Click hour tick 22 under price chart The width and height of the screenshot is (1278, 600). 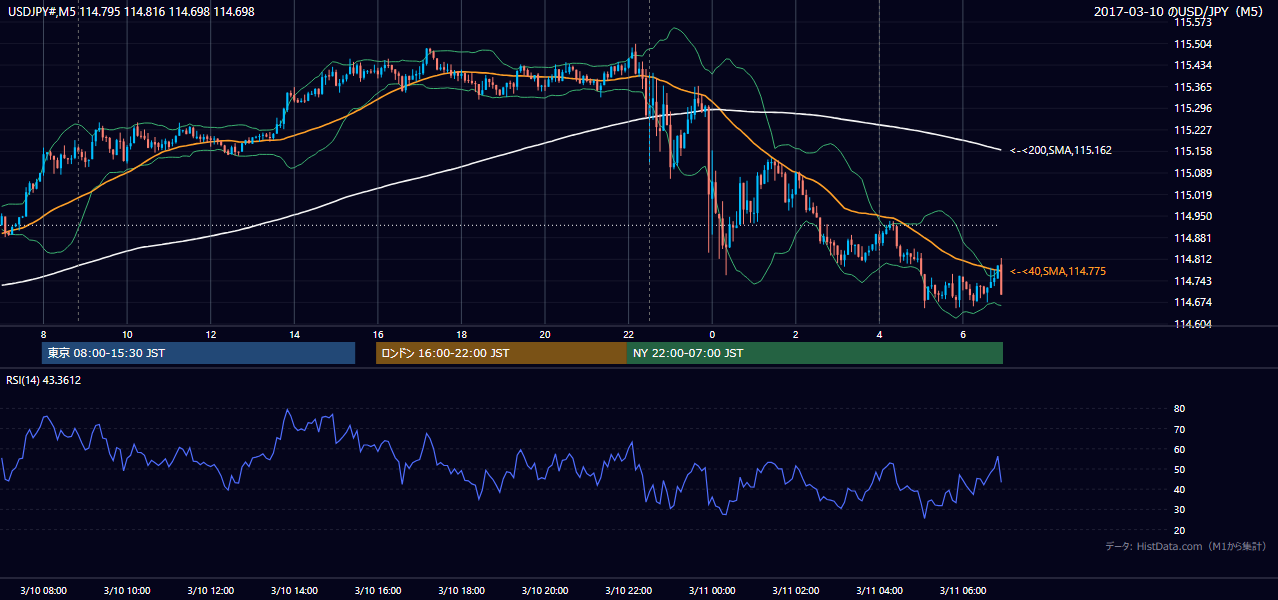628,333
